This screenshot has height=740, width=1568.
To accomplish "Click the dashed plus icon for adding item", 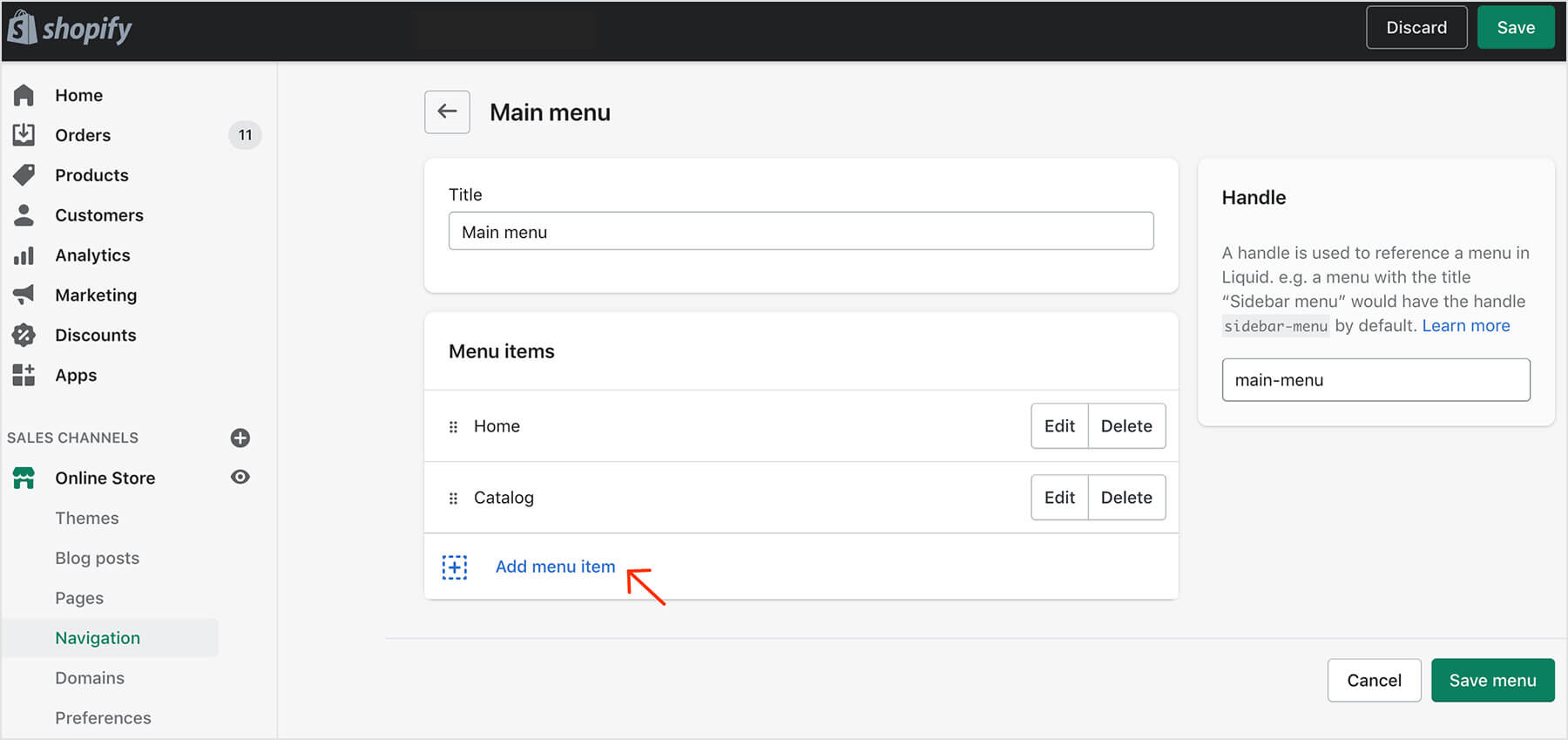I will pyautogui.click(x=455, y=567).
